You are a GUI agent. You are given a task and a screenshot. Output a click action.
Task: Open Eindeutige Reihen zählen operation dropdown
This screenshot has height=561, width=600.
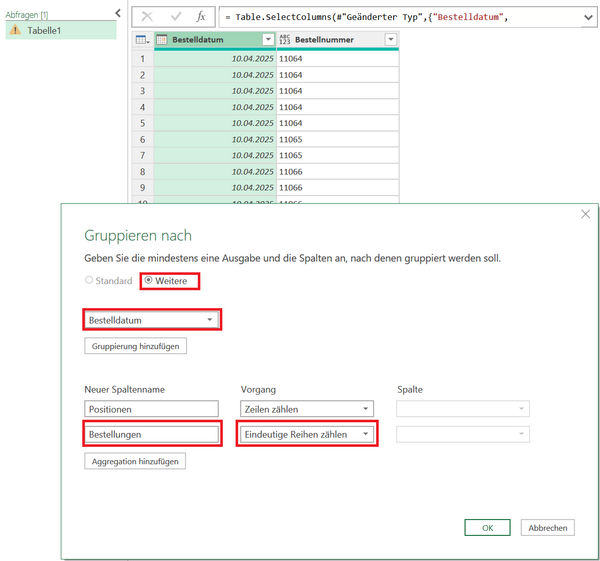(x=366, y=434)
